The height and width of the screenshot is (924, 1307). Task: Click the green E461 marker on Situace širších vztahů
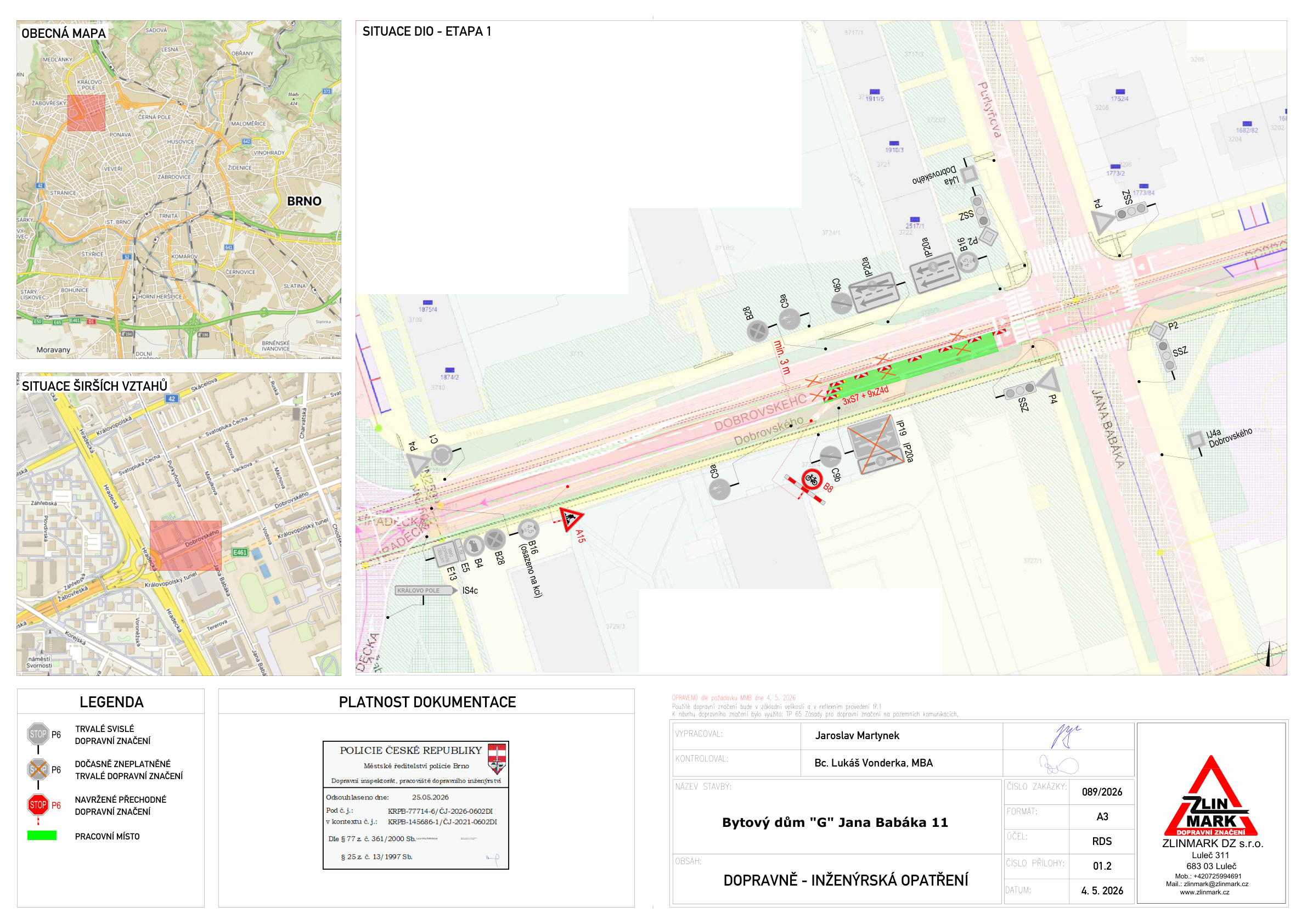(240, 552)
